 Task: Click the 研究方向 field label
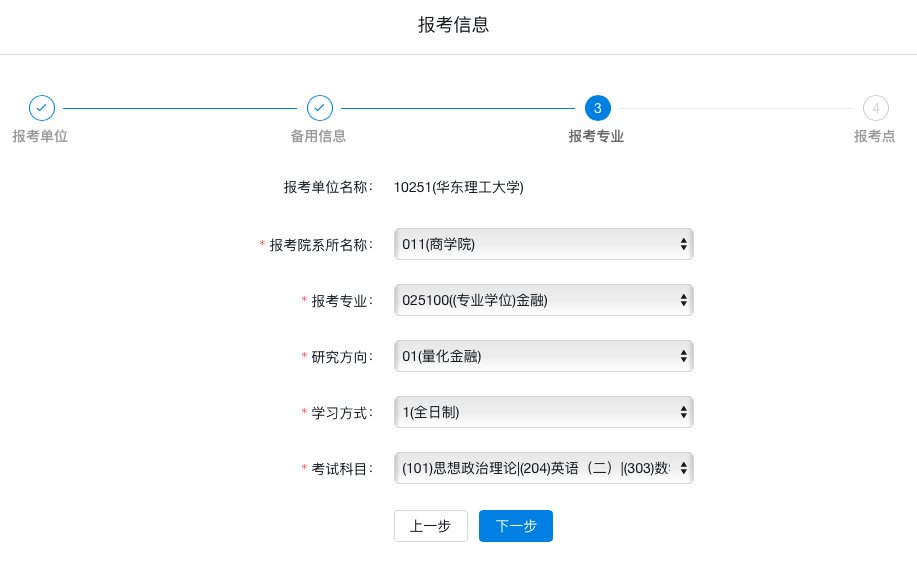(x=342, y=357)
